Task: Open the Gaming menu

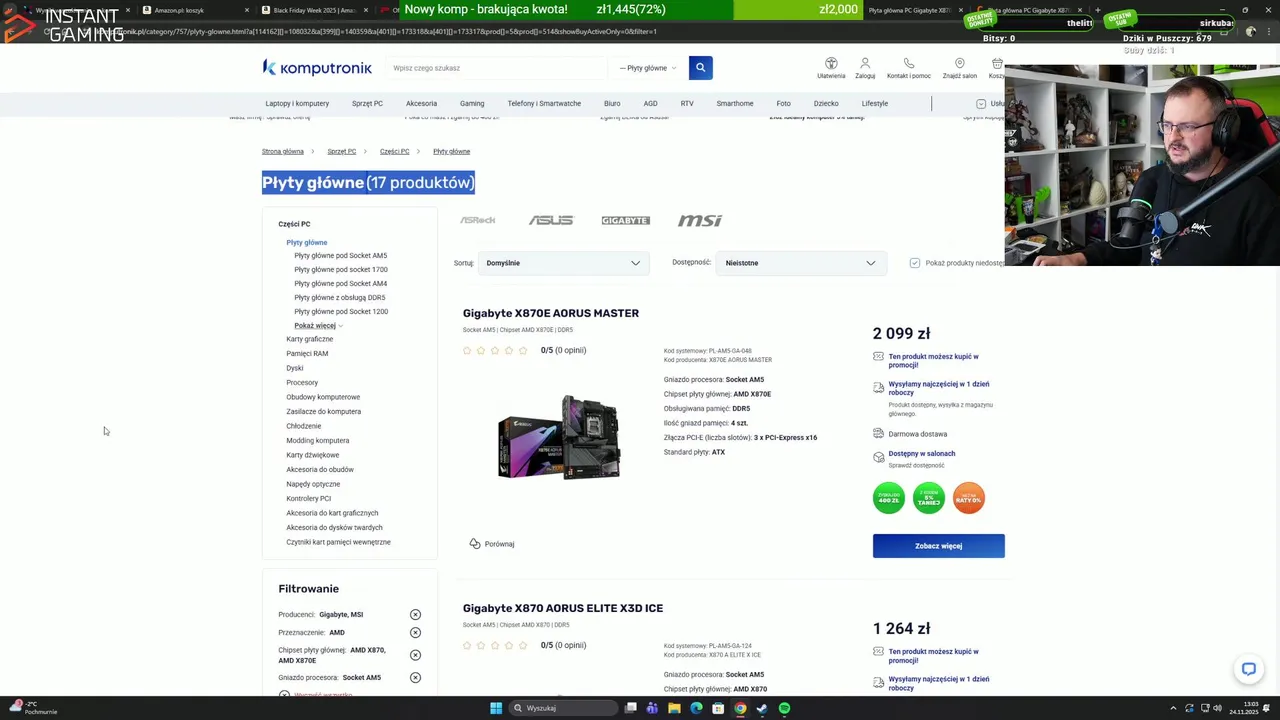Action: pos(472,103)
